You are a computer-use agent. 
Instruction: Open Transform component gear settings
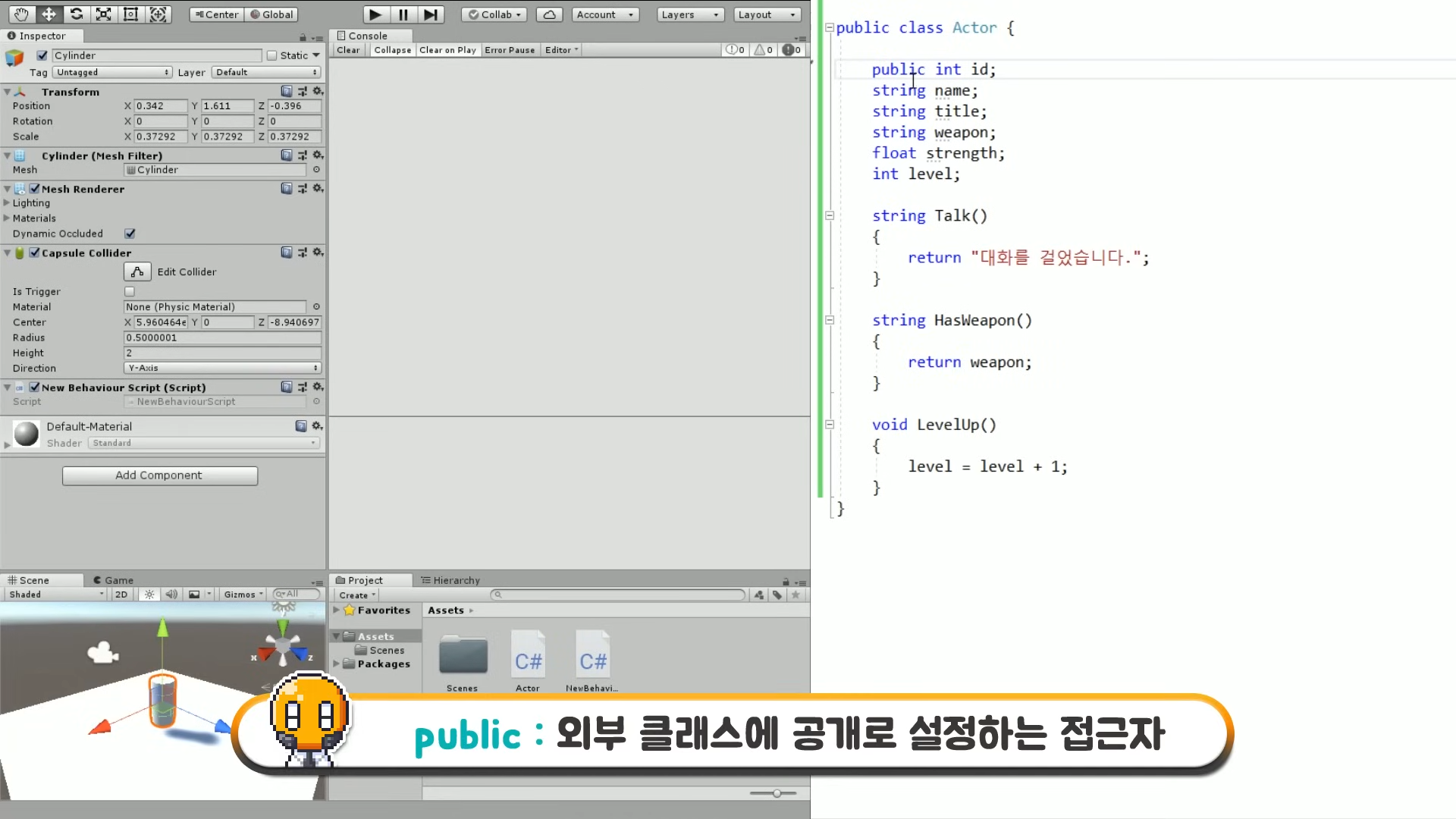click(318, 91)
